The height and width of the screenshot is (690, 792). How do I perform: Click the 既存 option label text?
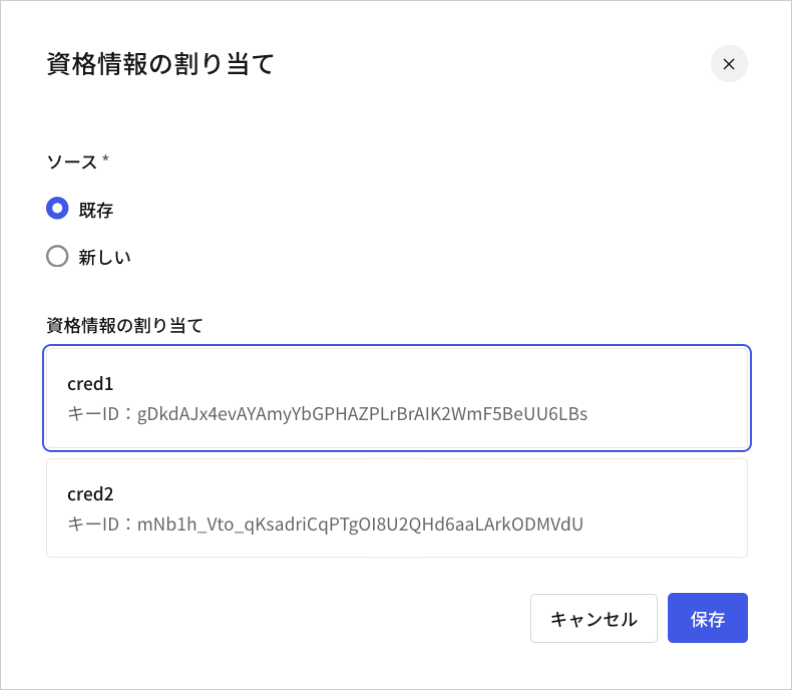click(96, 210)
